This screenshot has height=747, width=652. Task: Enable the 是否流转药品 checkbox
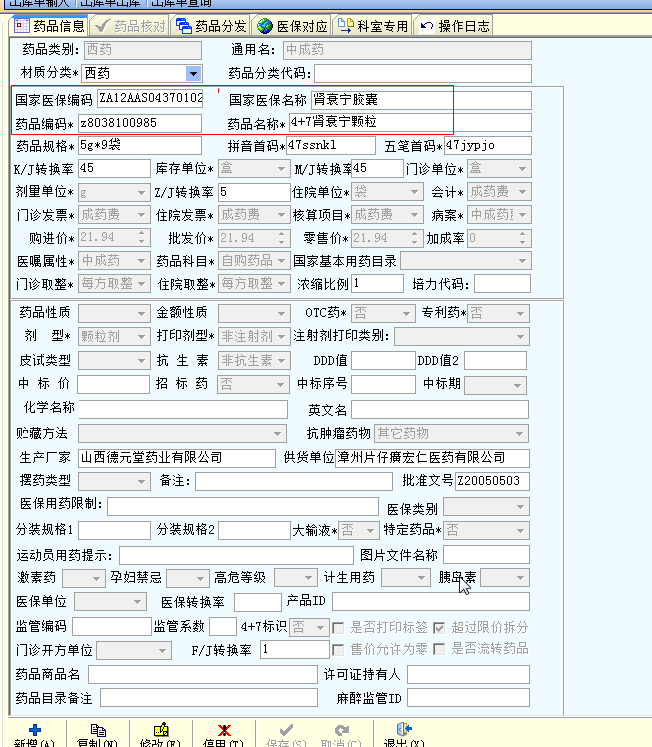click(x=439, y=649)
